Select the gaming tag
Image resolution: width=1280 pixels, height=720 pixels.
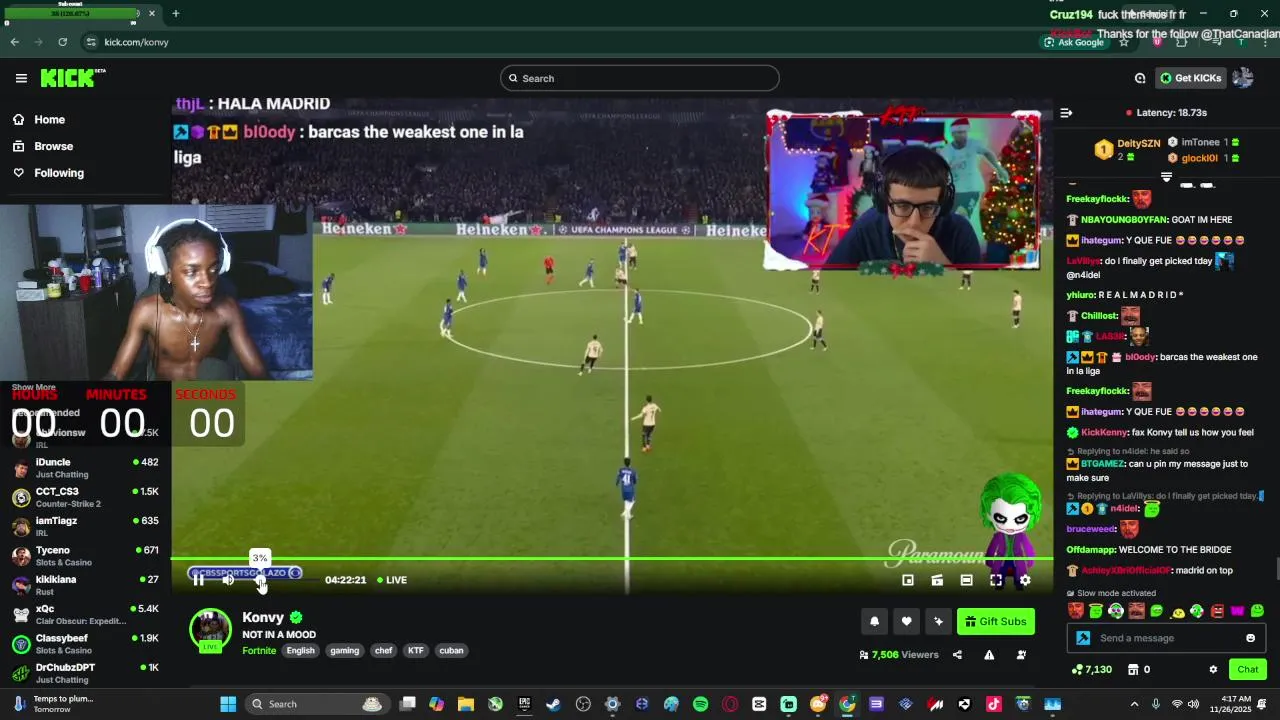(344, 651)
